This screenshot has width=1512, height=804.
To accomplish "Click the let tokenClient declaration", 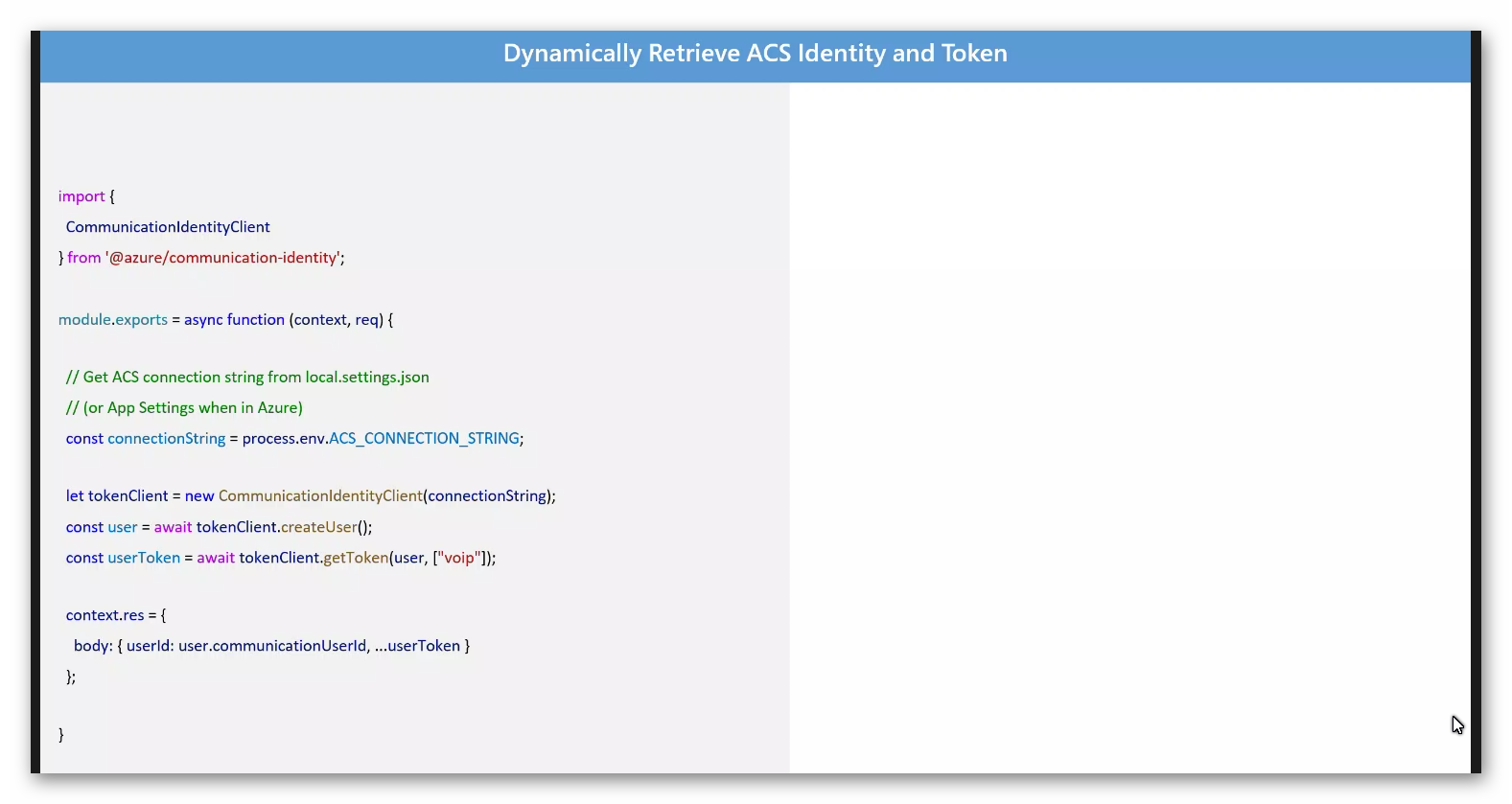I will tap(117, 496).
